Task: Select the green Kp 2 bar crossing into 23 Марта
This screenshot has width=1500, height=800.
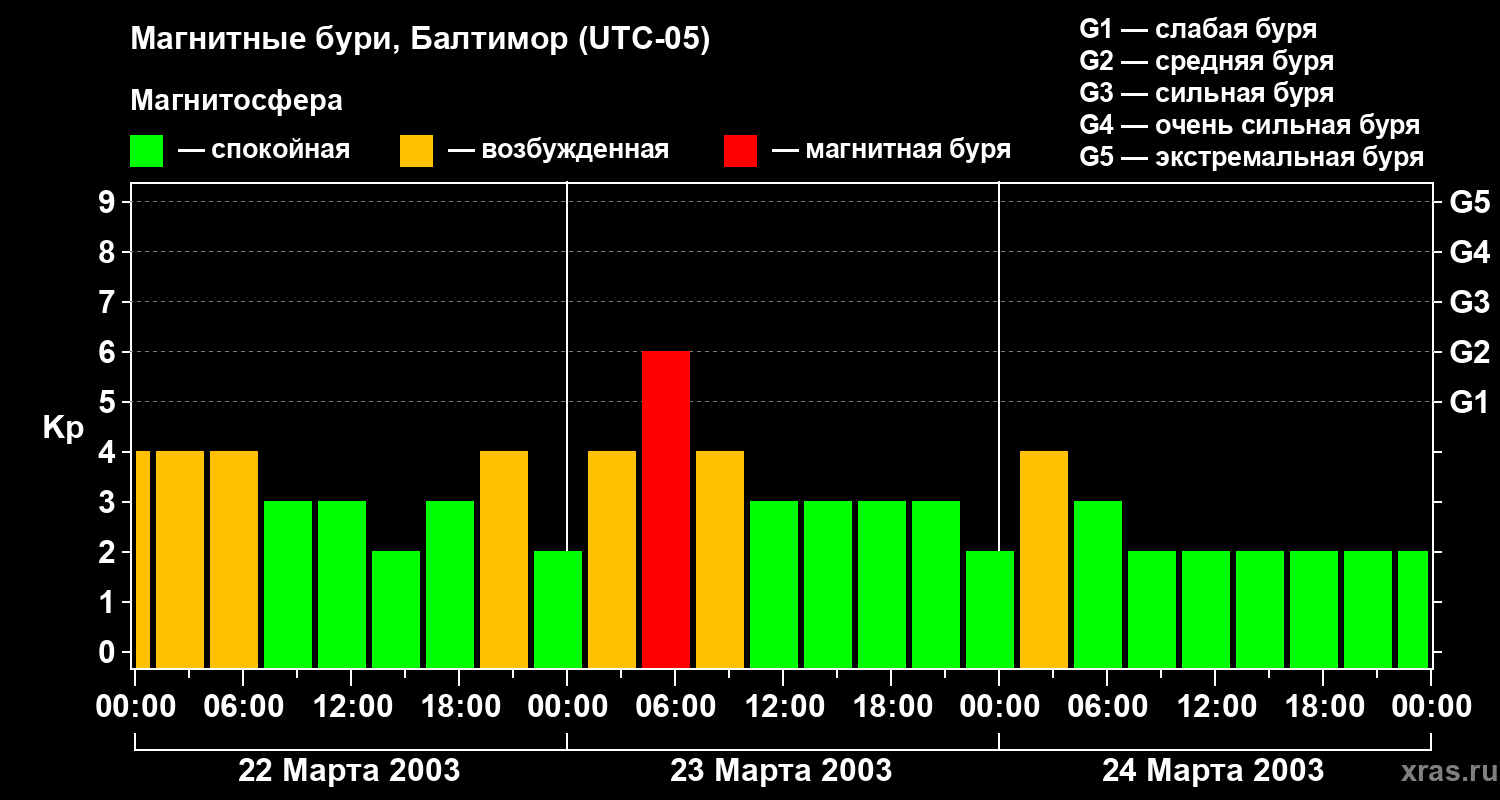Action: [x=558, y=609]
